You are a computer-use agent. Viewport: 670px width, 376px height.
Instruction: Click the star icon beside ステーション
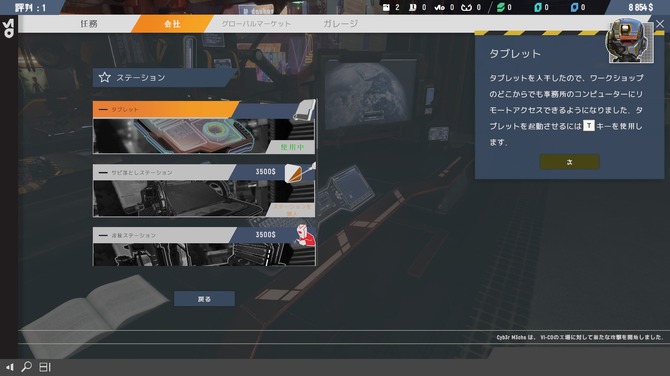point(104,77)
